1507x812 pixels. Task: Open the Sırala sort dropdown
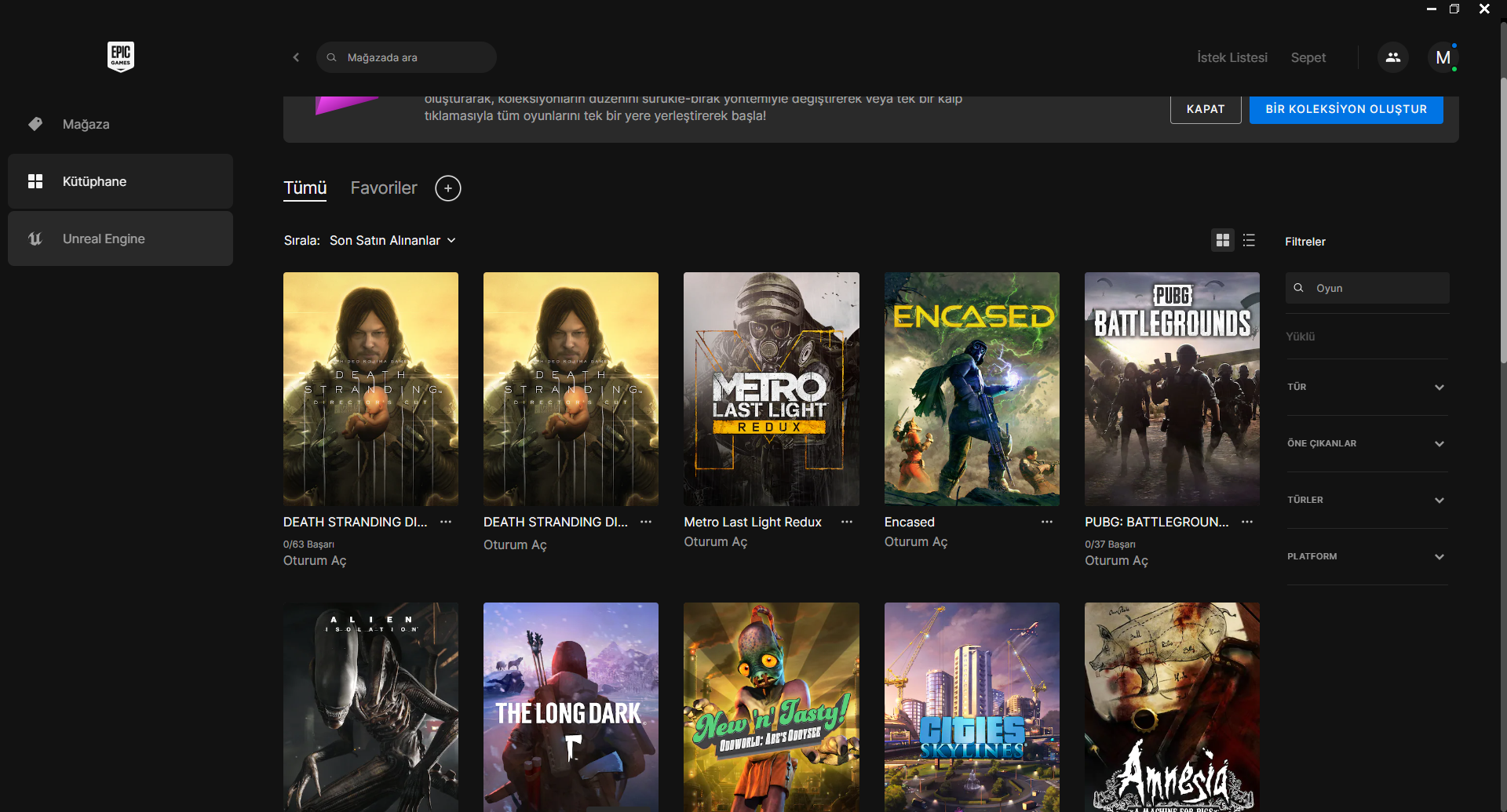coord(392,241)
